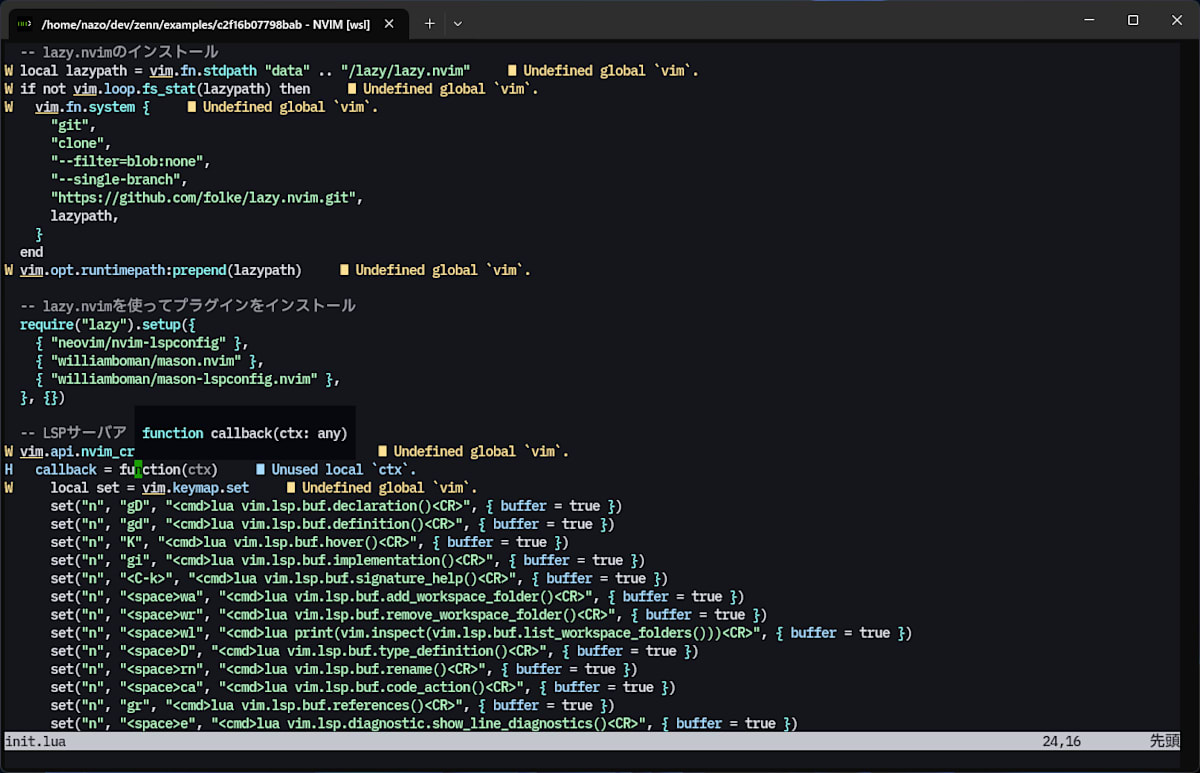Click the "gi" implementation keymap line
Image resolution: width=1200 pixels, height=773 pixels.
click(348, 560)
